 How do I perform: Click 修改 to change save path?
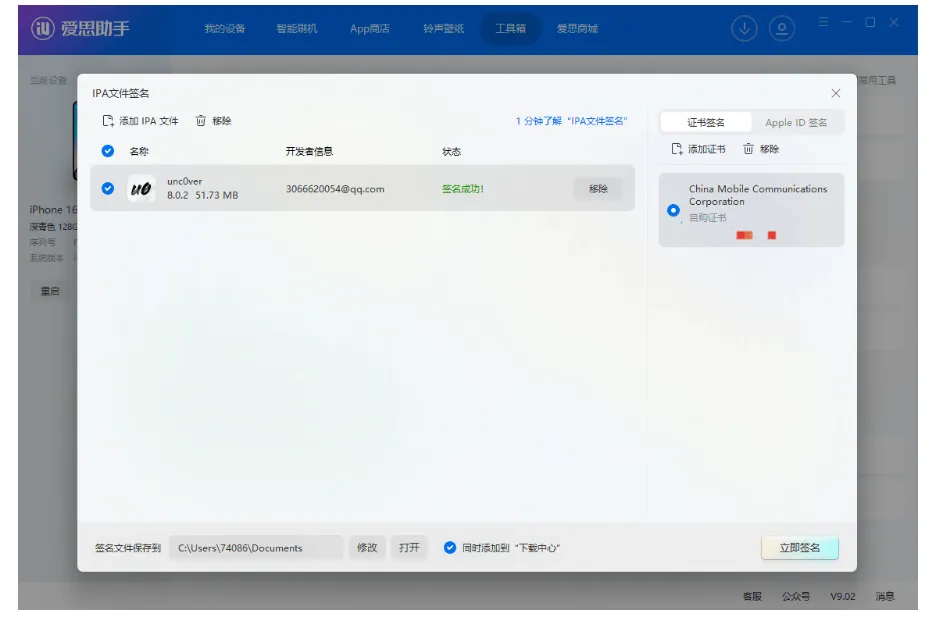(367, 547)
